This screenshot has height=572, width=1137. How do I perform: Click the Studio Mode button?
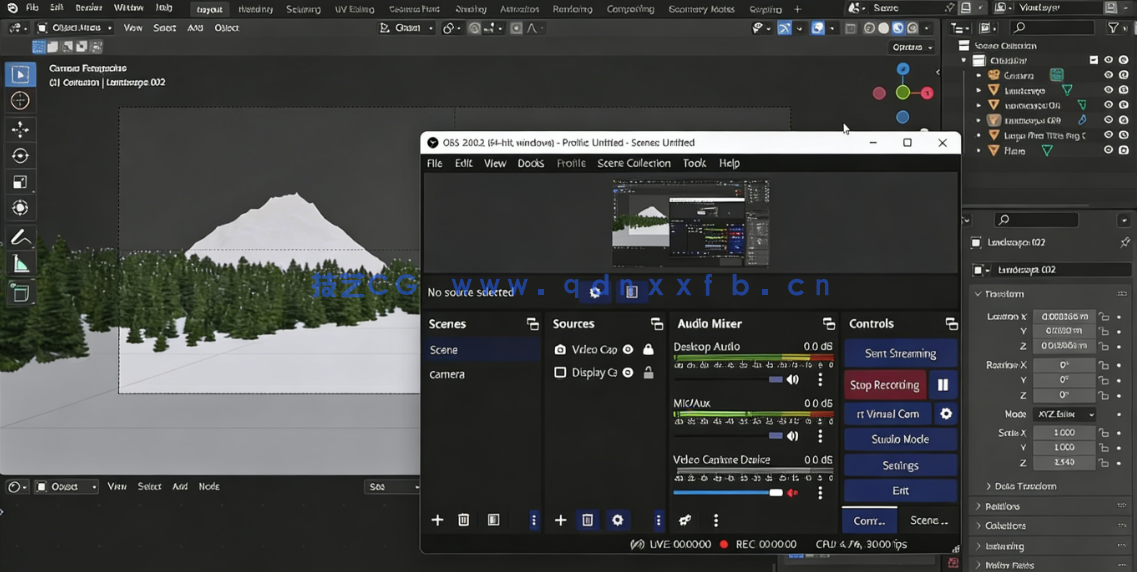point(901,439)
